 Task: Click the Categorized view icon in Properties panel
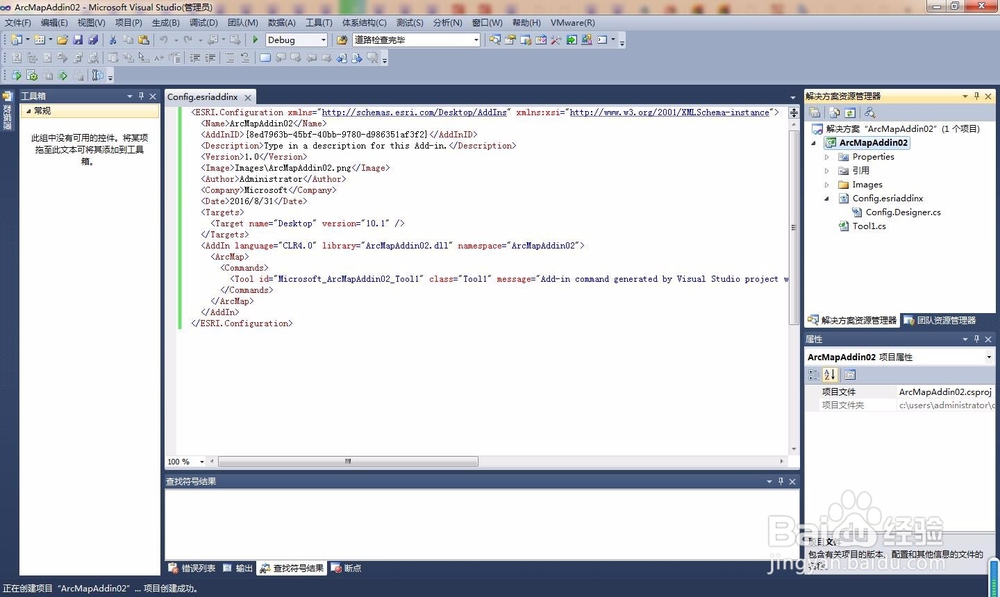[x=814, y=375]
